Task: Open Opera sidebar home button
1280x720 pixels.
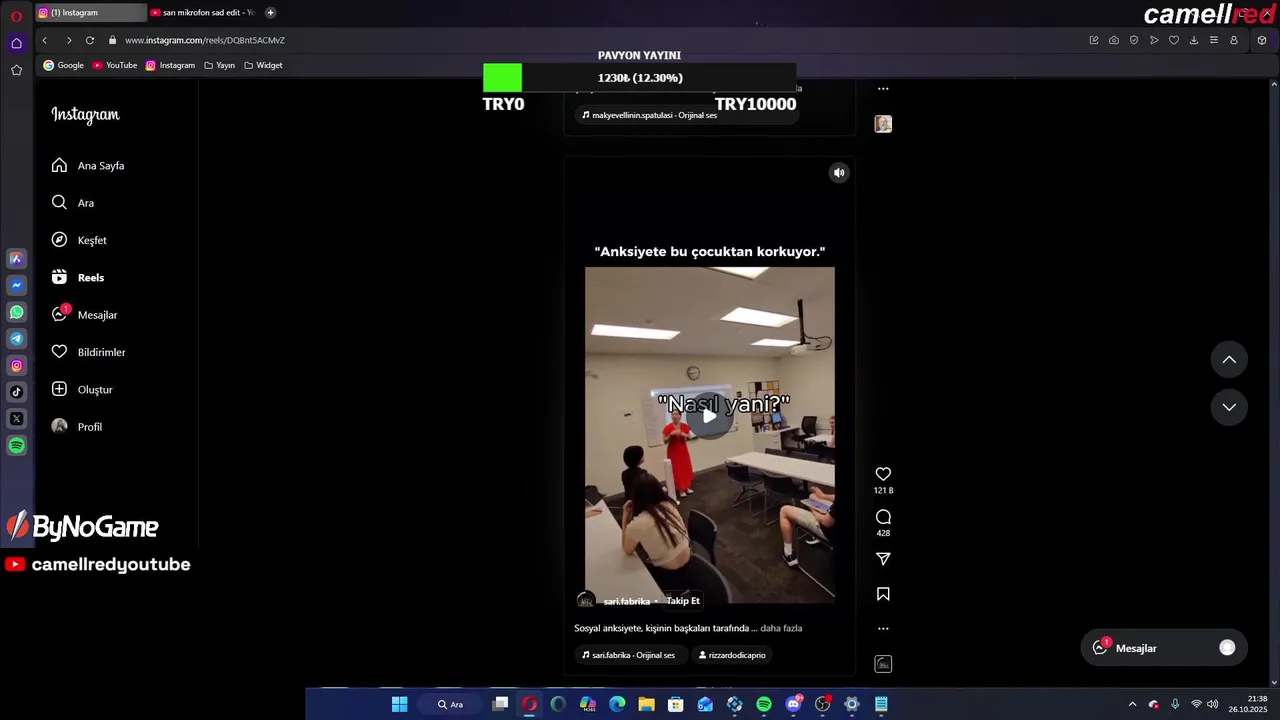Action: pos(16,43)
